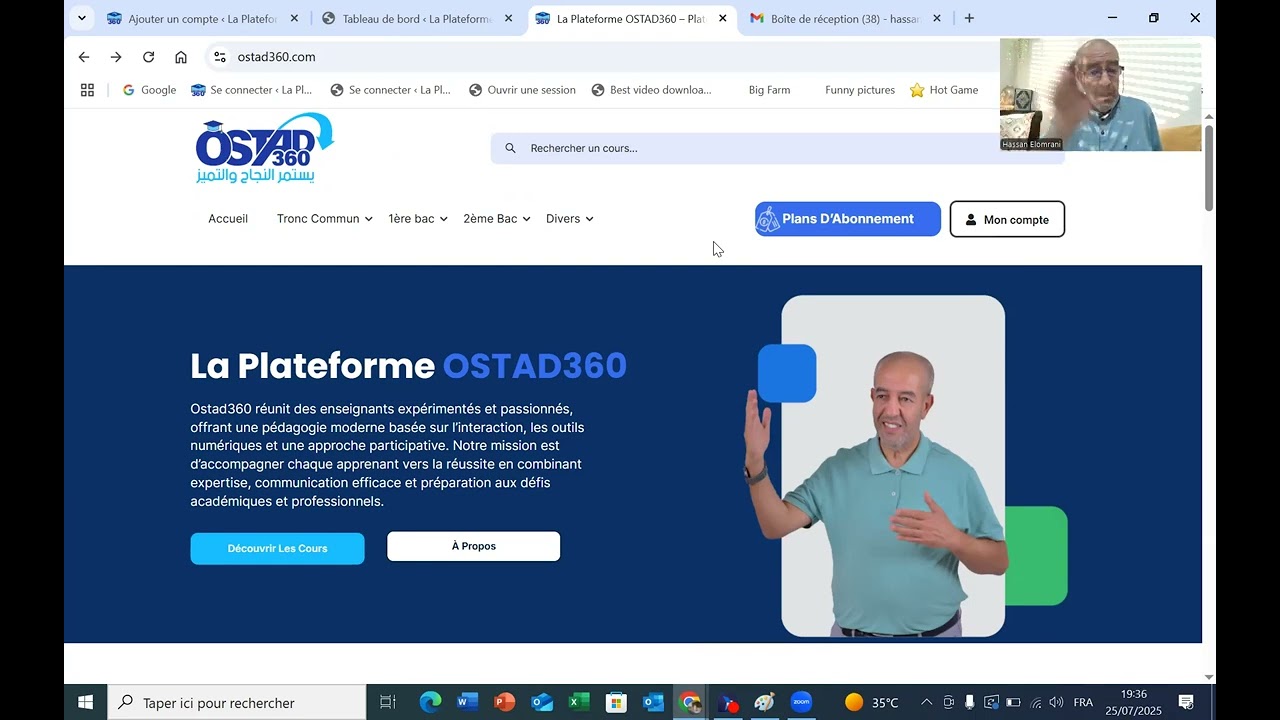Open the Windows notification center

click(1186, 702)
